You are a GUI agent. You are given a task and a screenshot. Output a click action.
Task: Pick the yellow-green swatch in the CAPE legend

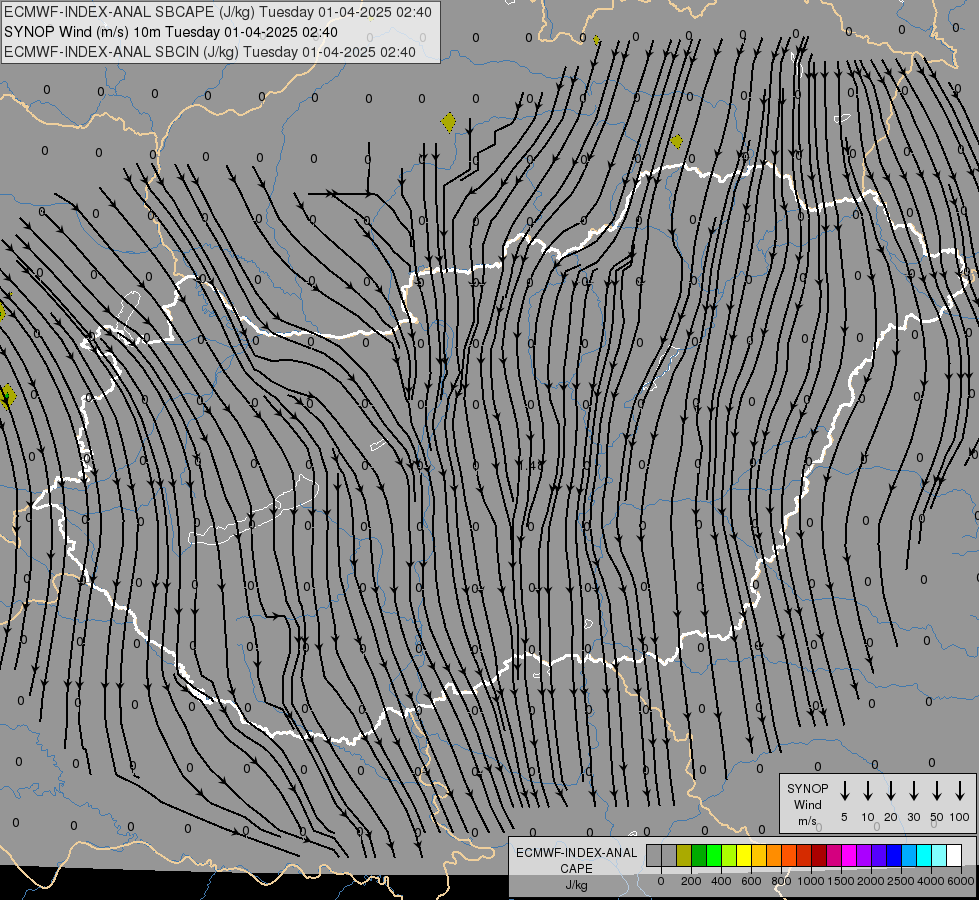click(729, 856)
